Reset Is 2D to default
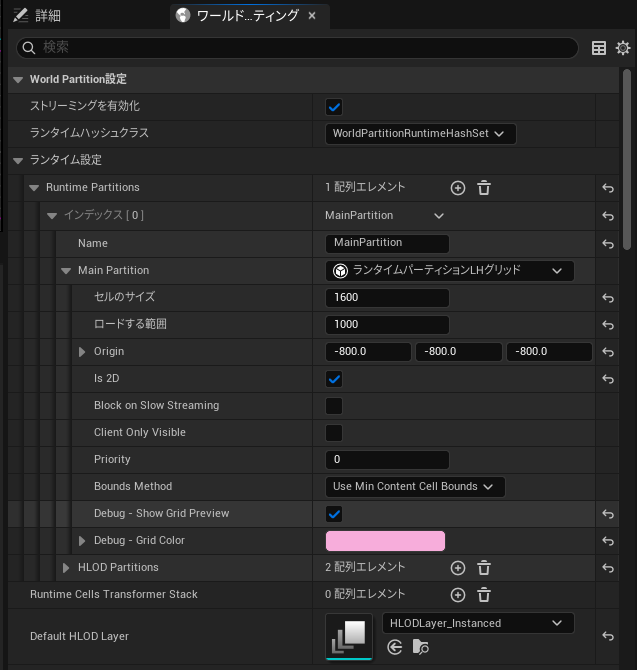The image size is (637, 670). (608, 379)
